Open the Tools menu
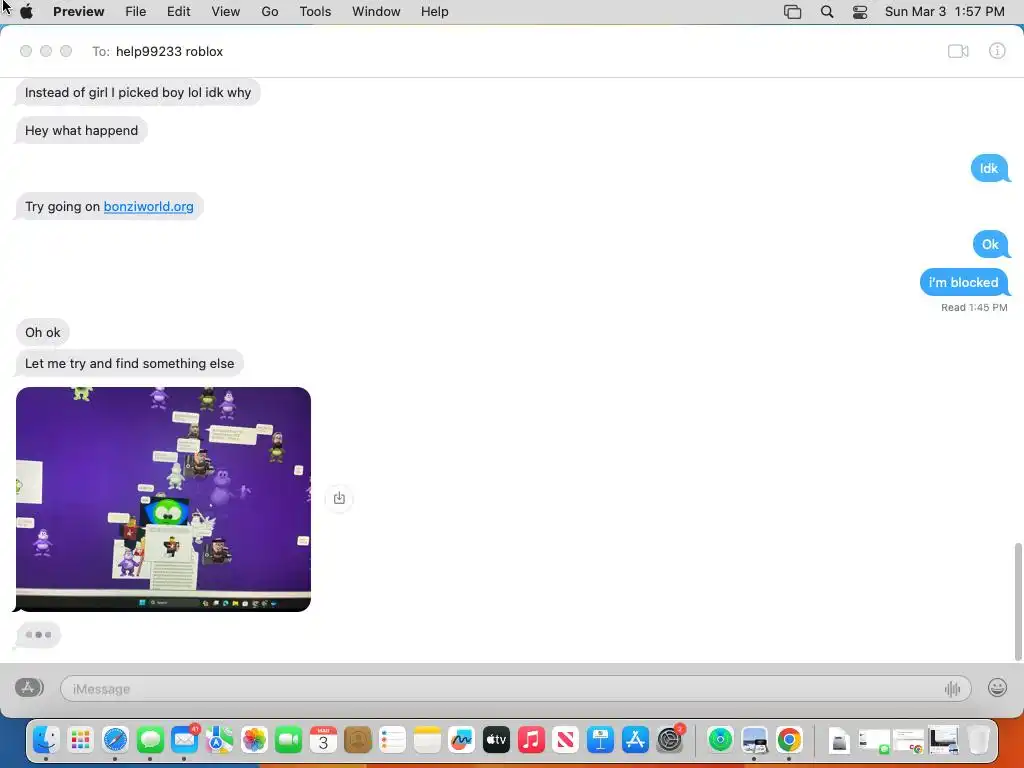1024x768 pixels. tap(315, 12)
